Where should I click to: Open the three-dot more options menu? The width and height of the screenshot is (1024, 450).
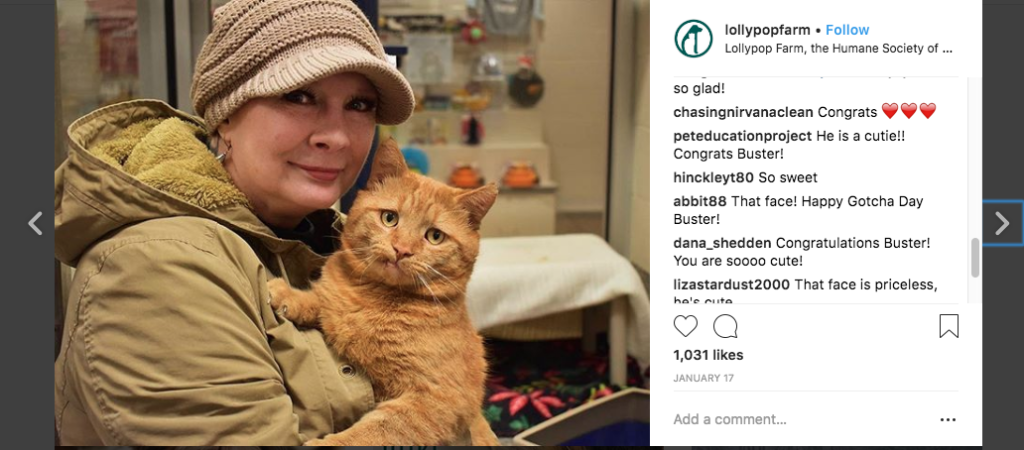[948, 420]
